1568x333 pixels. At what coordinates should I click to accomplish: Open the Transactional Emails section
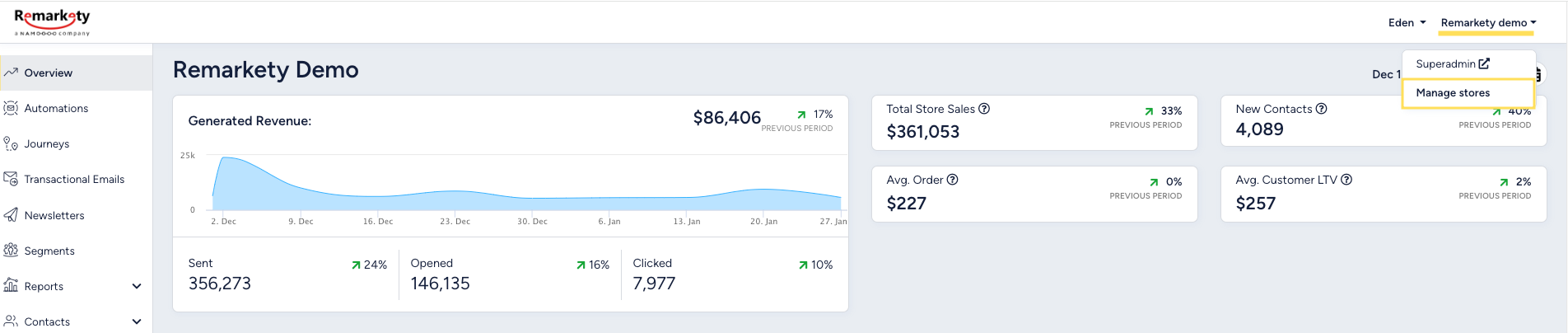[76, 179]
